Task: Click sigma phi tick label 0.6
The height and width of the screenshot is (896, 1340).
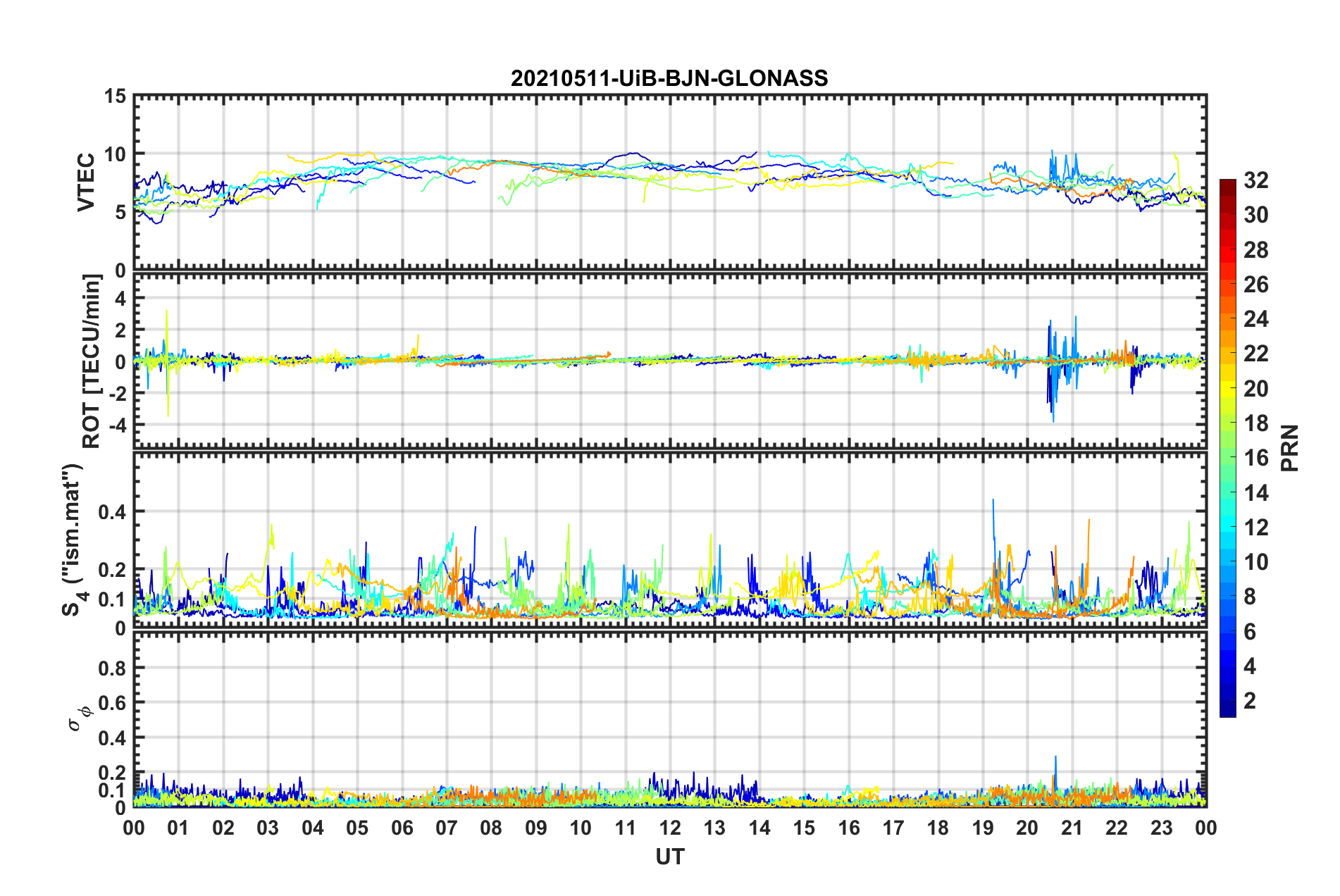Action: pos(112,703)
